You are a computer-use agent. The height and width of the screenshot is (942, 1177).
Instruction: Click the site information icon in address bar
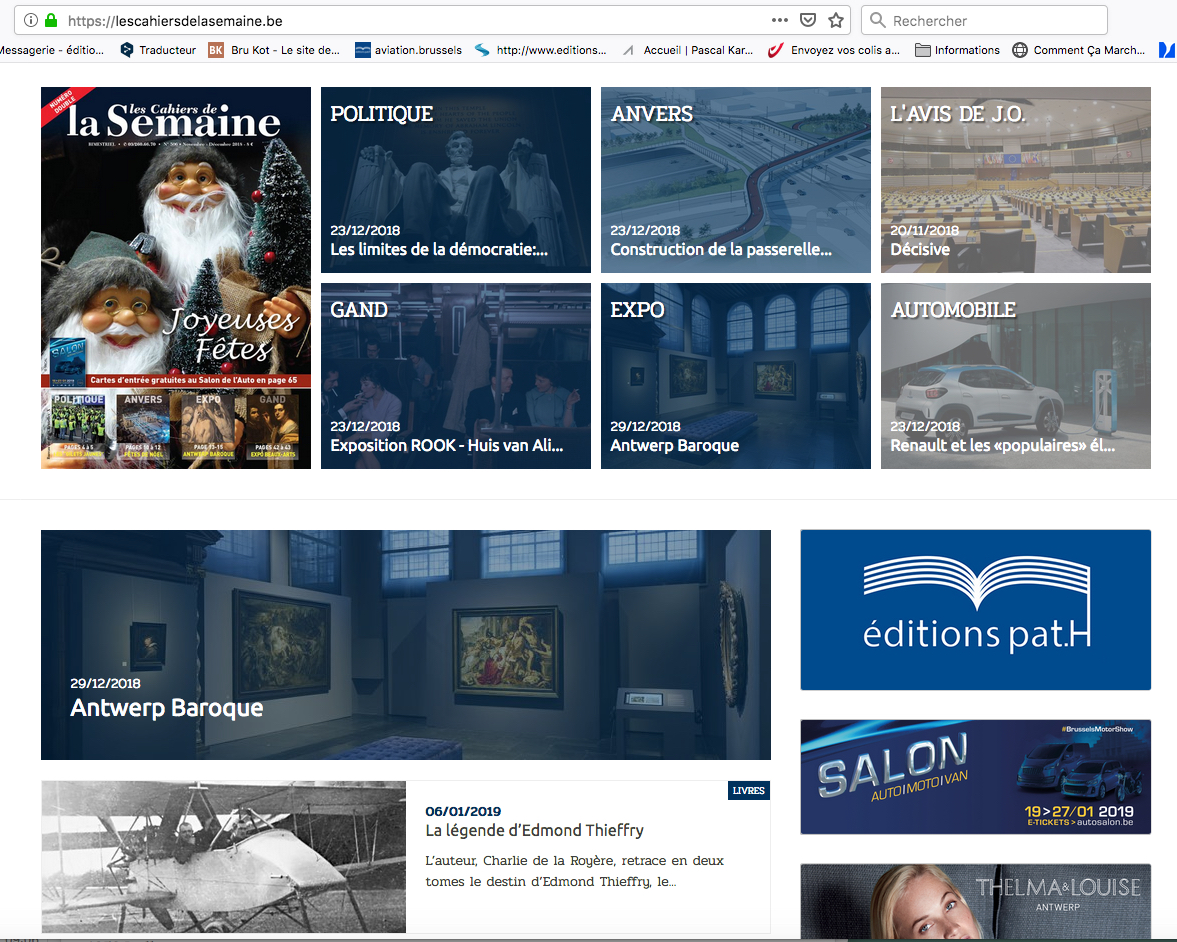30,20
